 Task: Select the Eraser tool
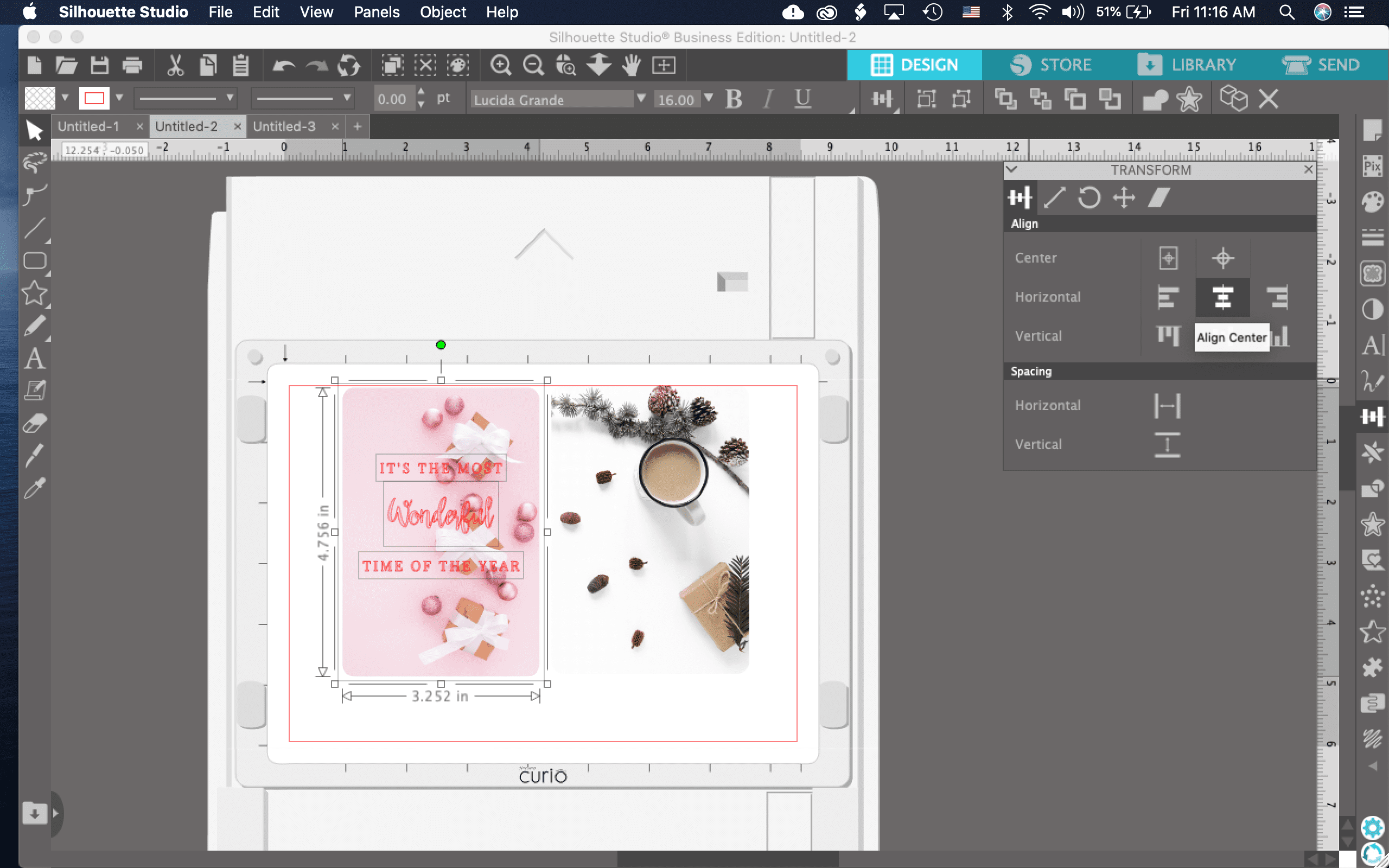pyautogui.click(x=34, y=424)
